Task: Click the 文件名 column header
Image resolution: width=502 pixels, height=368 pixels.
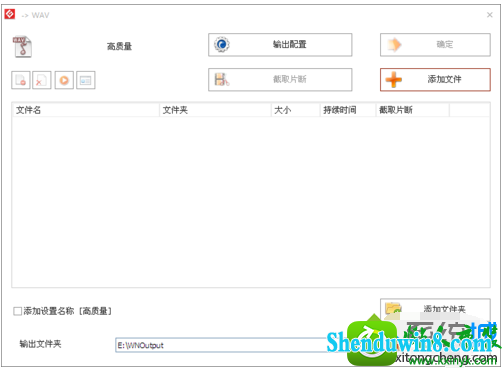Action: click(86, 110)
